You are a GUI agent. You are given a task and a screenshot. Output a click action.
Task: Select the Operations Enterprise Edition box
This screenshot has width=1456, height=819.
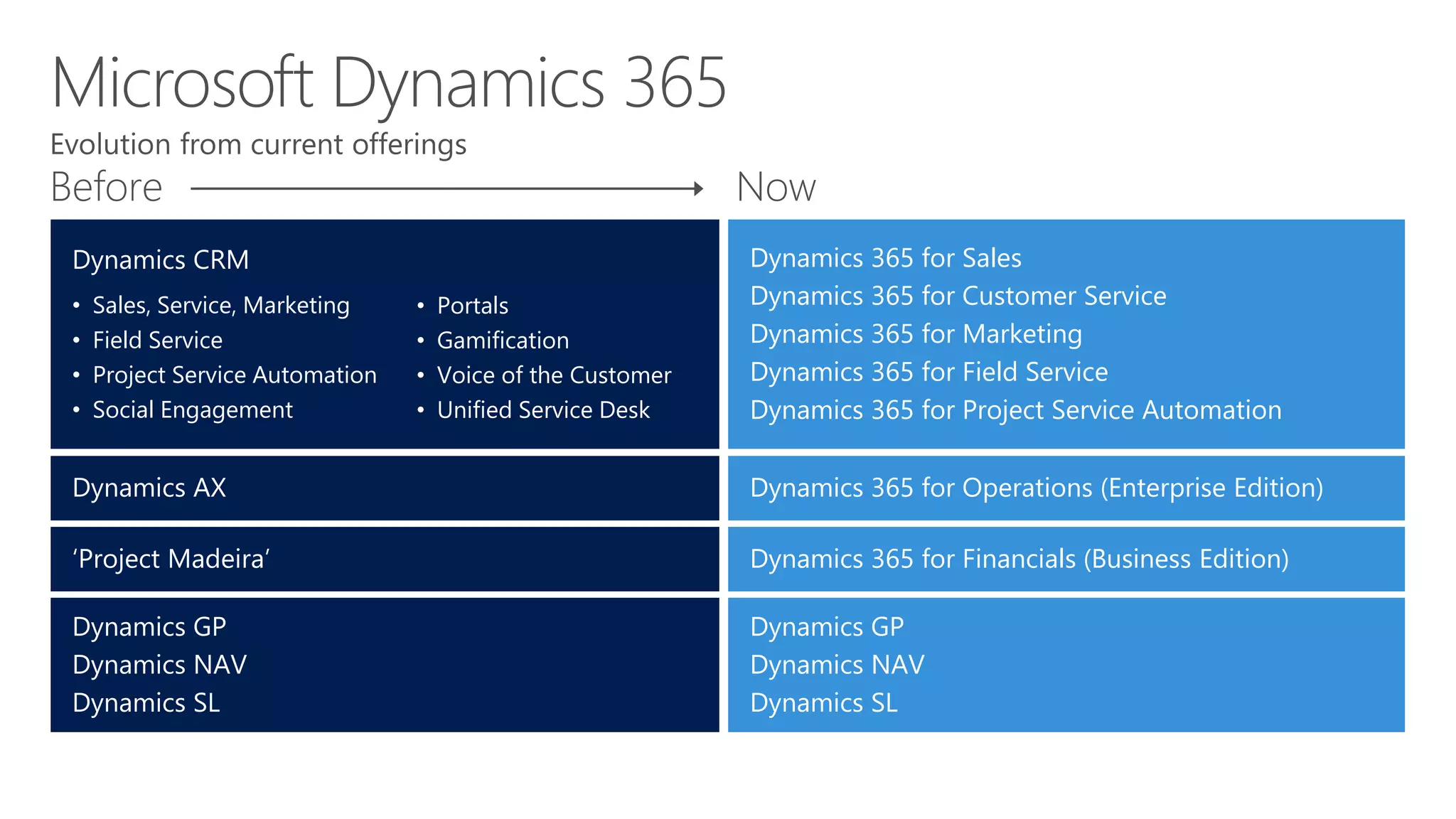click(1066, 488)
